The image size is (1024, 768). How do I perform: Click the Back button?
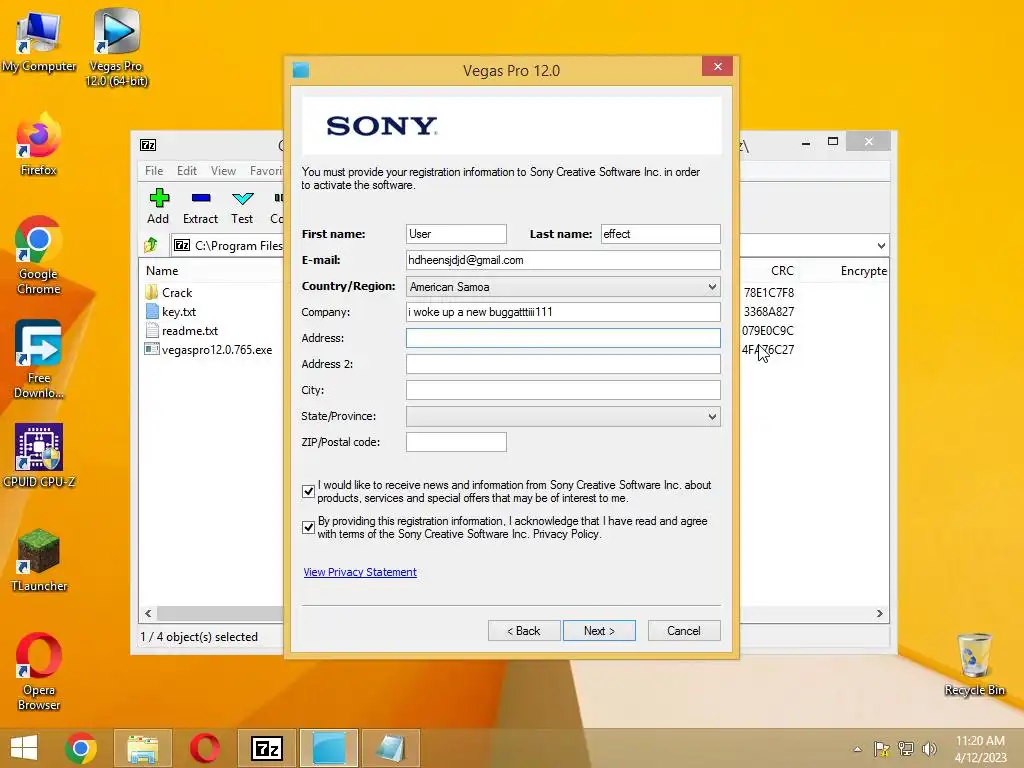click(x=524, y=631)
